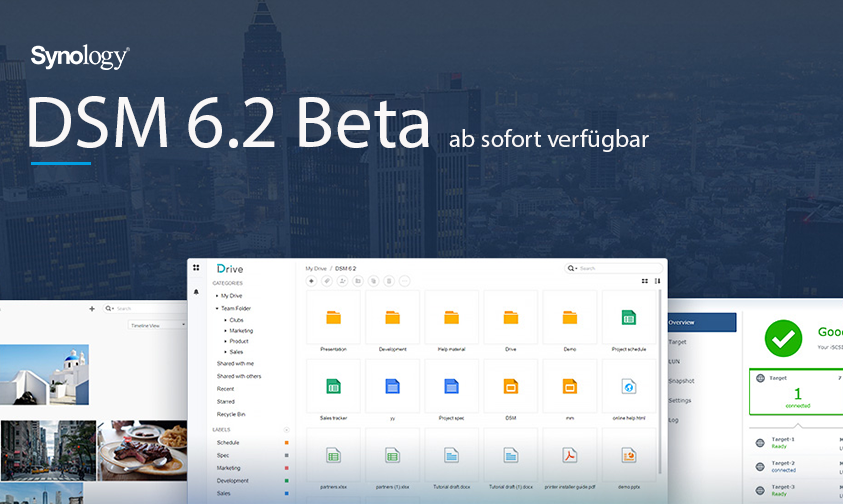The width and height of the screenshot is (843, 504).
Task: Click the plus icon in the photo app
Action: 92,309
